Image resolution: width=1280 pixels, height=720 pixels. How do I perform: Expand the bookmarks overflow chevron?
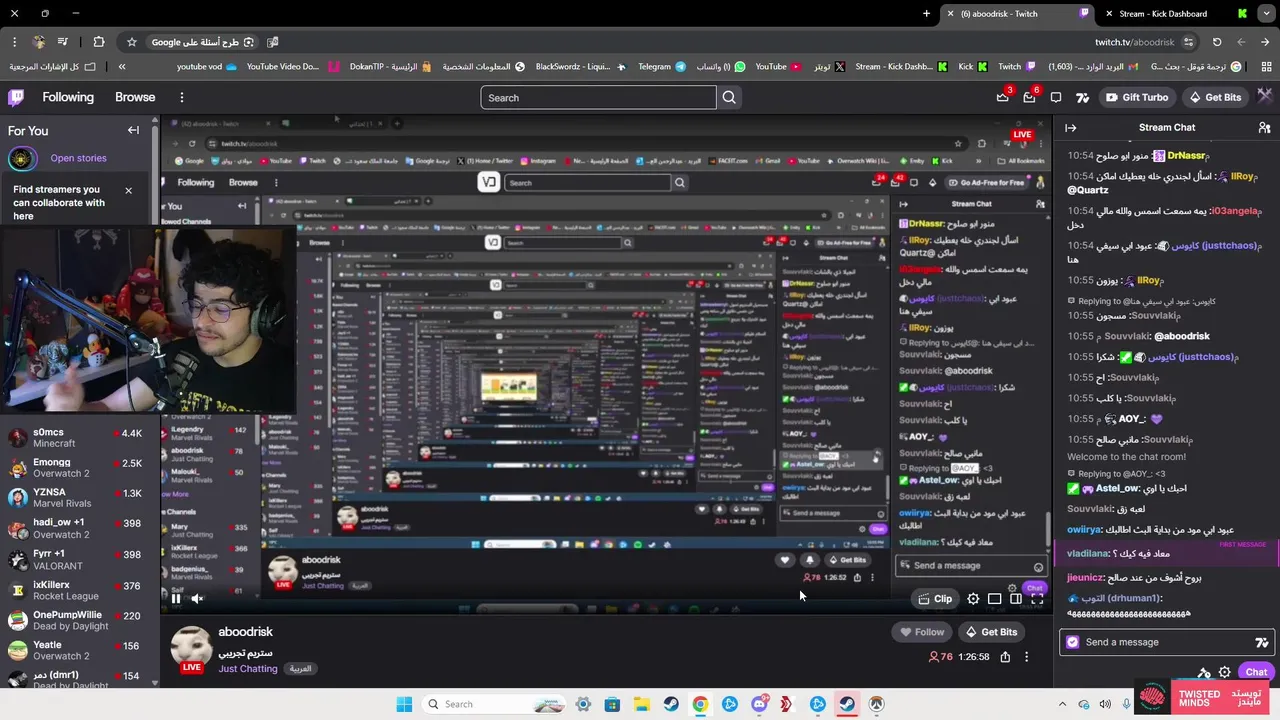pyautogui.click(x=122, y=67)
